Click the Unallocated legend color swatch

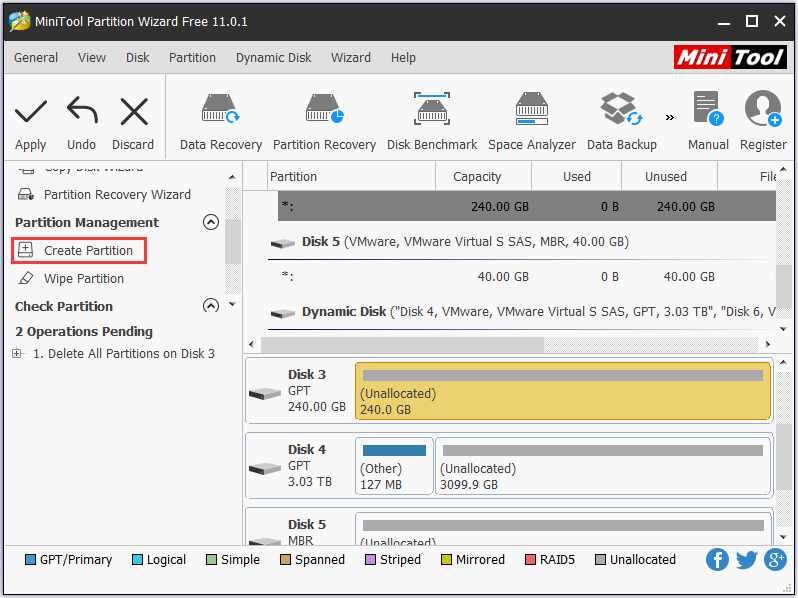pyautogui.click(x=600, y=559)
